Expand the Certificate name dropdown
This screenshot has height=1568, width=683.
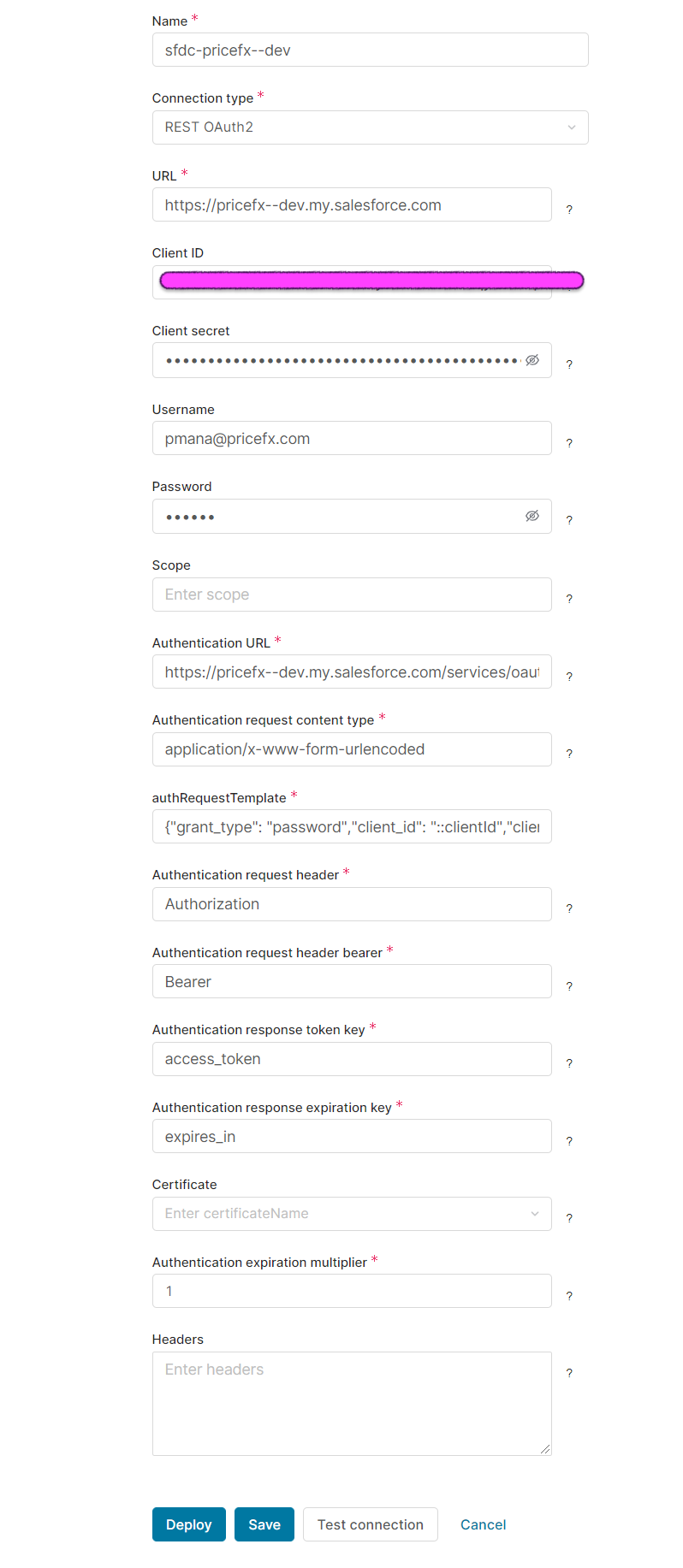pyautogui.click(x=352, y=1214)
